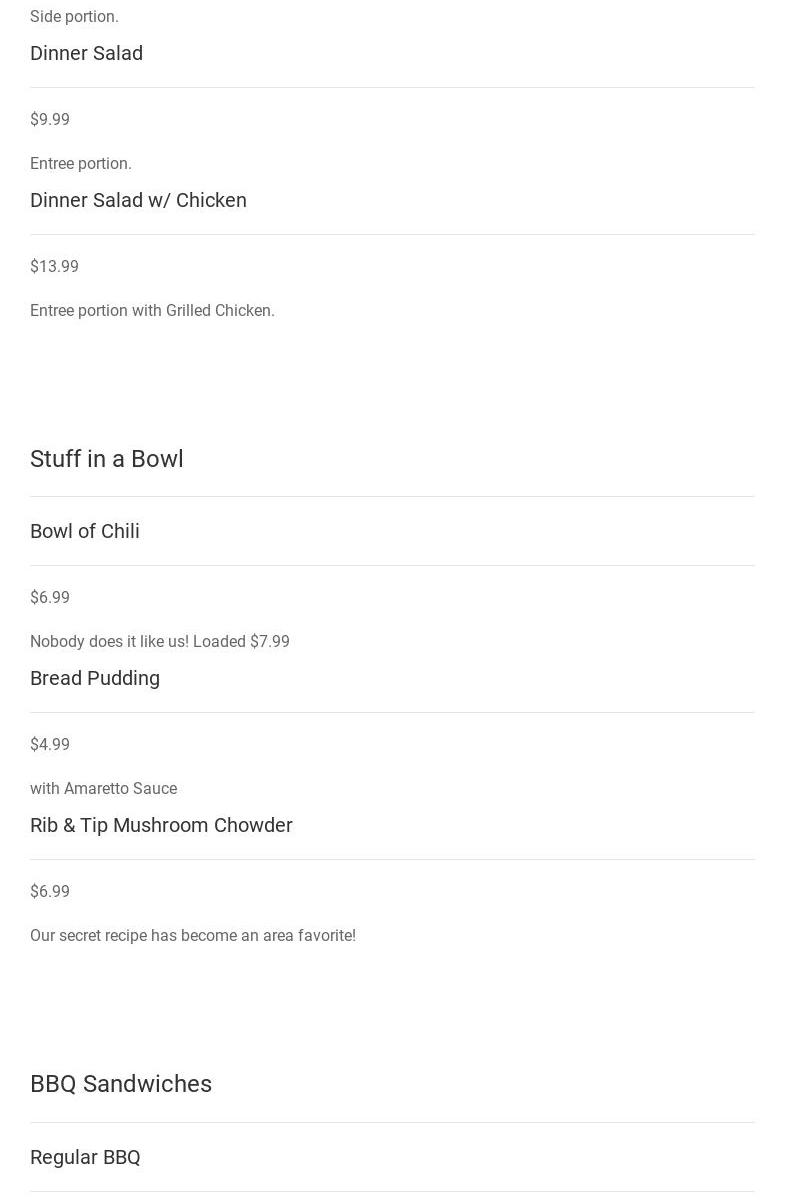Select the $13.99 price
Viewport: 785px width, 1203px height.
click(54, 266)
